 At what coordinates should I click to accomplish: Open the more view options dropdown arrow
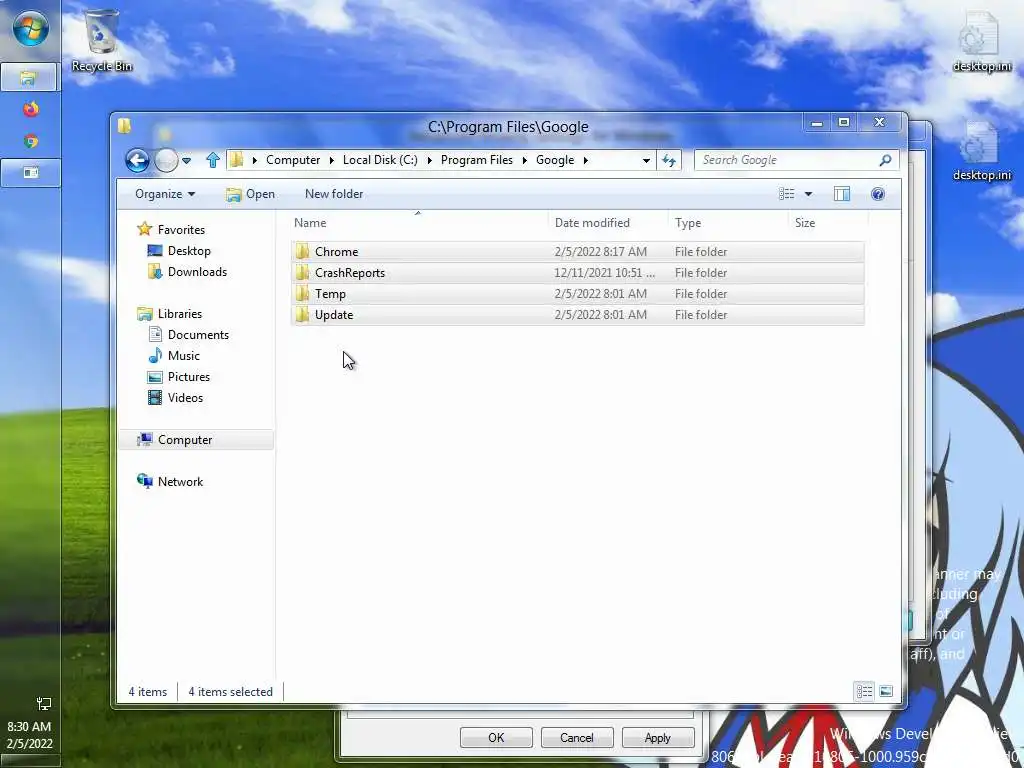808,194
